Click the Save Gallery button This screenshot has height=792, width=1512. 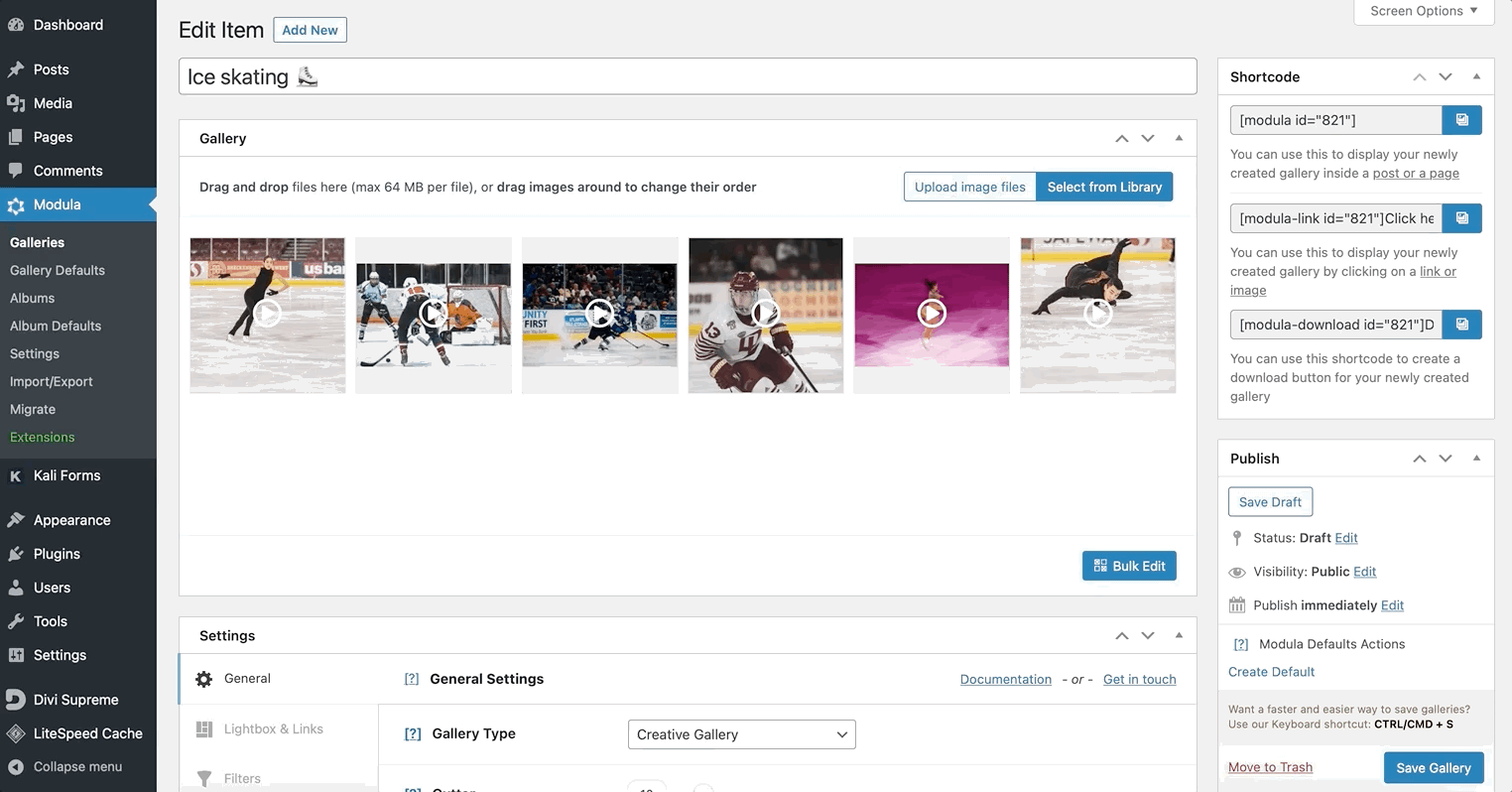[x=1433, y=767]
